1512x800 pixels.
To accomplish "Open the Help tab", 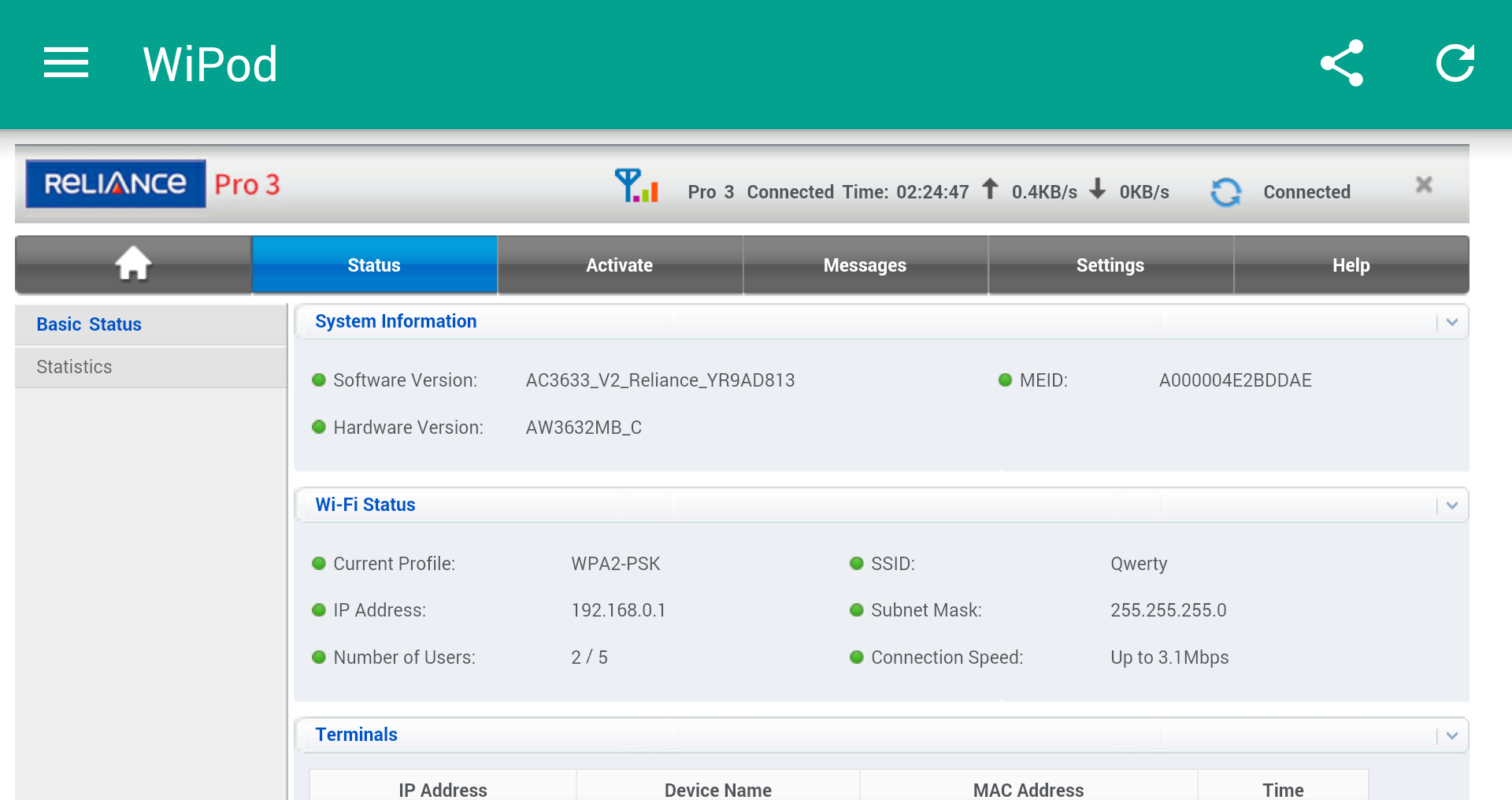I will click(x=1351, y=265).
